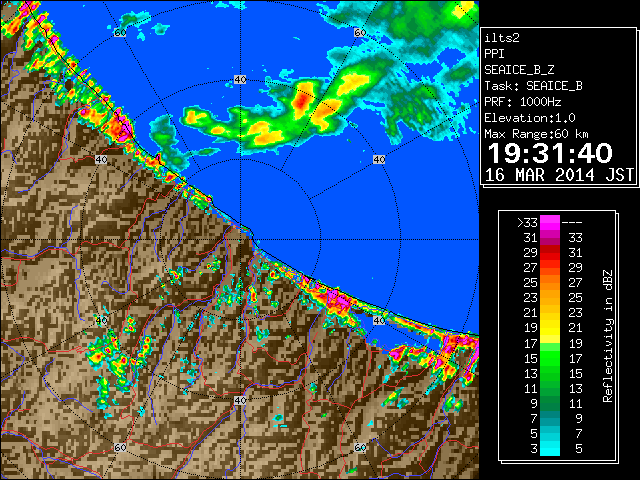Select the 'PPI' scan type label
Image resolution: width=640 pixels, height=480 pixels.
(494, 54)
